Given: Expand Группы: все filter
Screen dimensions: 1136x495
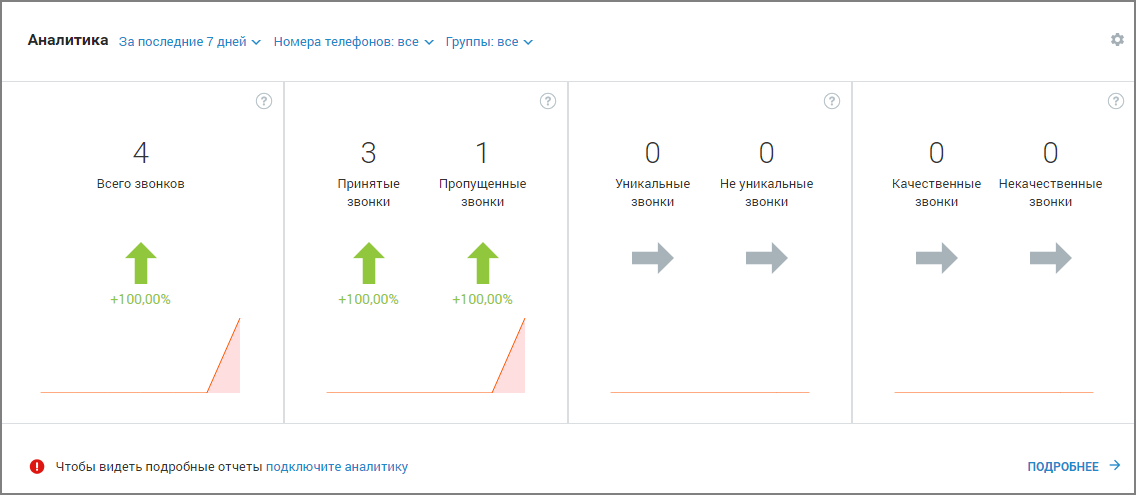Looking at the screenshot, I should (x=489, y=42).
